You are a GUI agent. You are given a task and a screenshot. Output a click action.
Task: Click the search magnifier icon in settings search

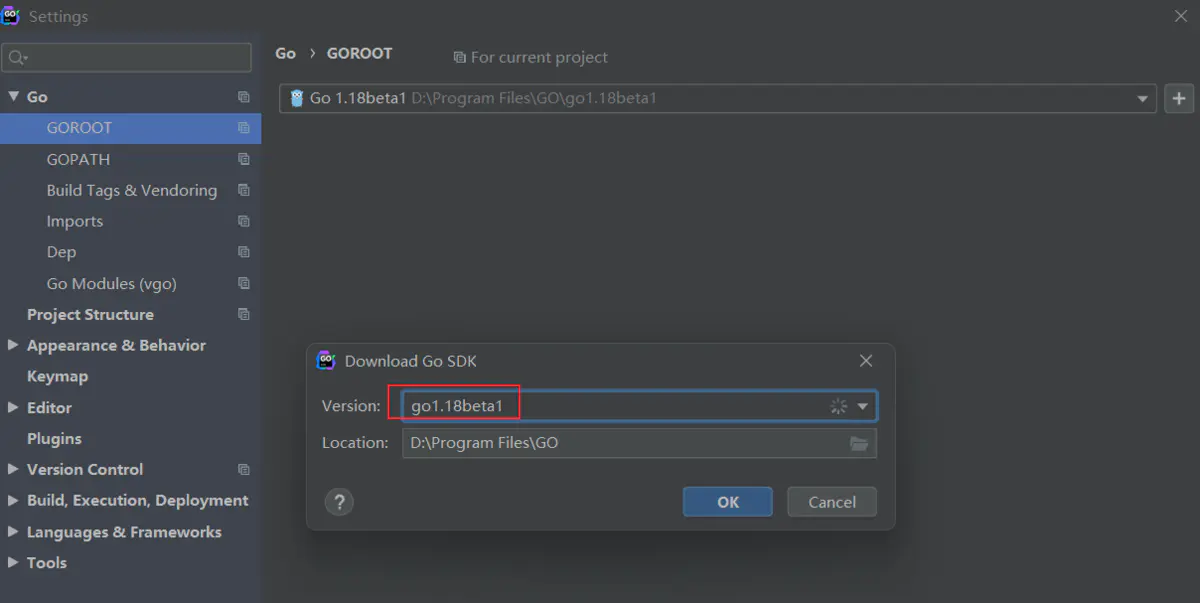(x=17, y=58)
